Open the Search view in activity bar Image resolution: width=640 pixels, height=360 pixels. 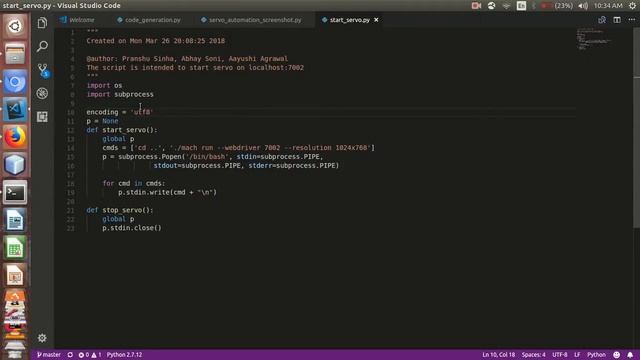[42, 46]
